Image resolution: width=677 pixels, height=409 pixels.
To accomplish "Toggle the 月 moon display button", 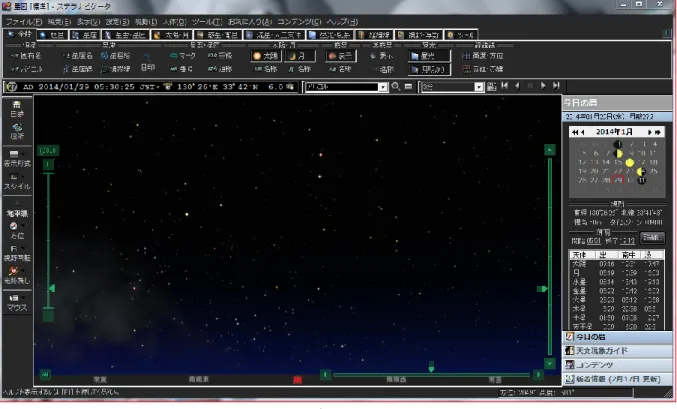I will click(300, 56).
